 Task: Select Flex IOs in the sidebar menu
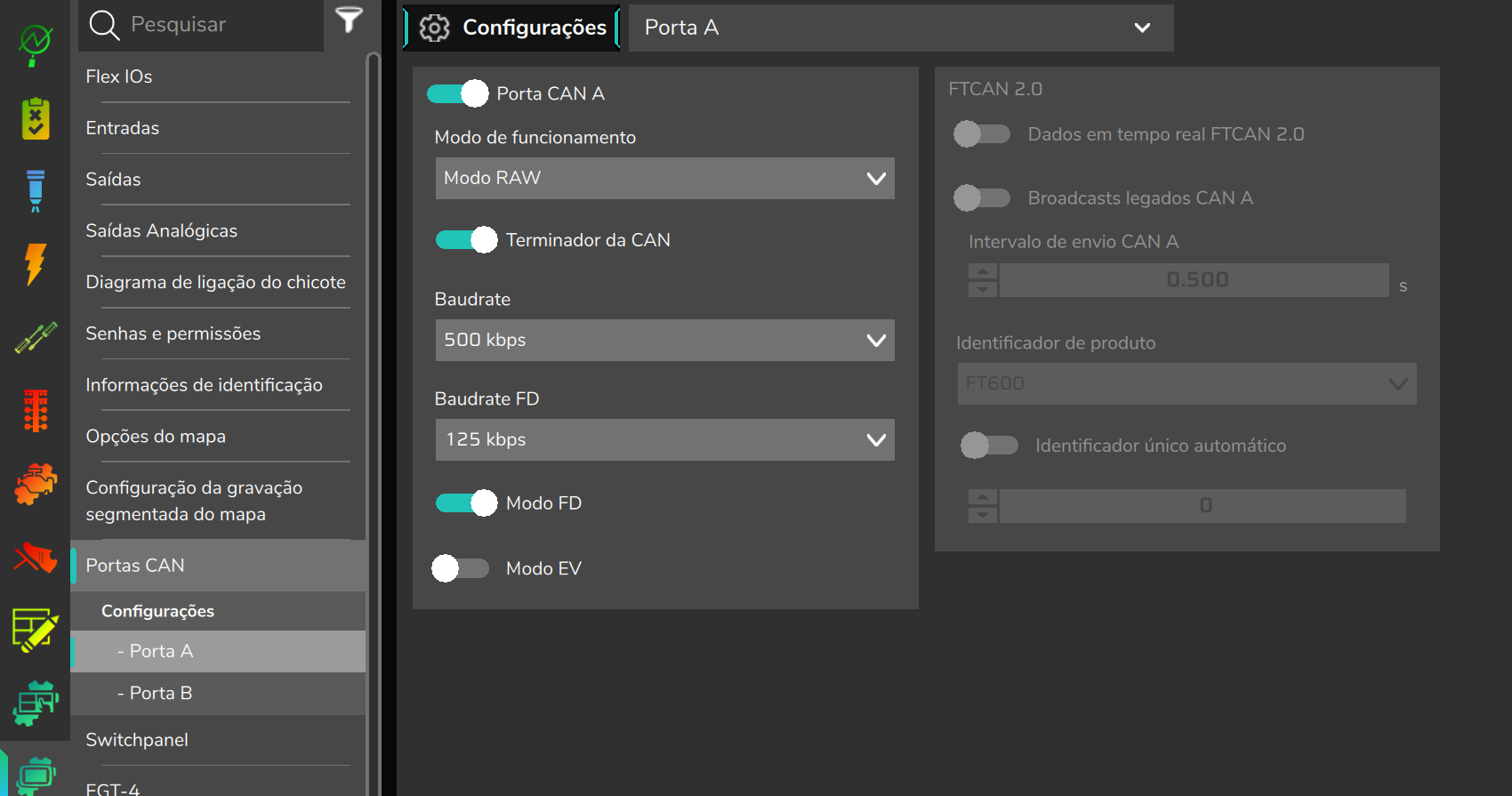pos(218,76)
